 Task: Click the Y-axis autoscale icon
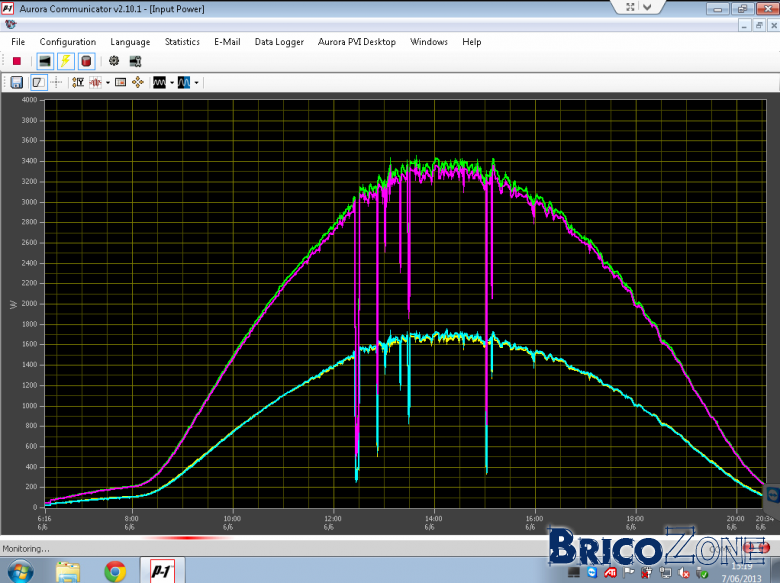point(78,83)
